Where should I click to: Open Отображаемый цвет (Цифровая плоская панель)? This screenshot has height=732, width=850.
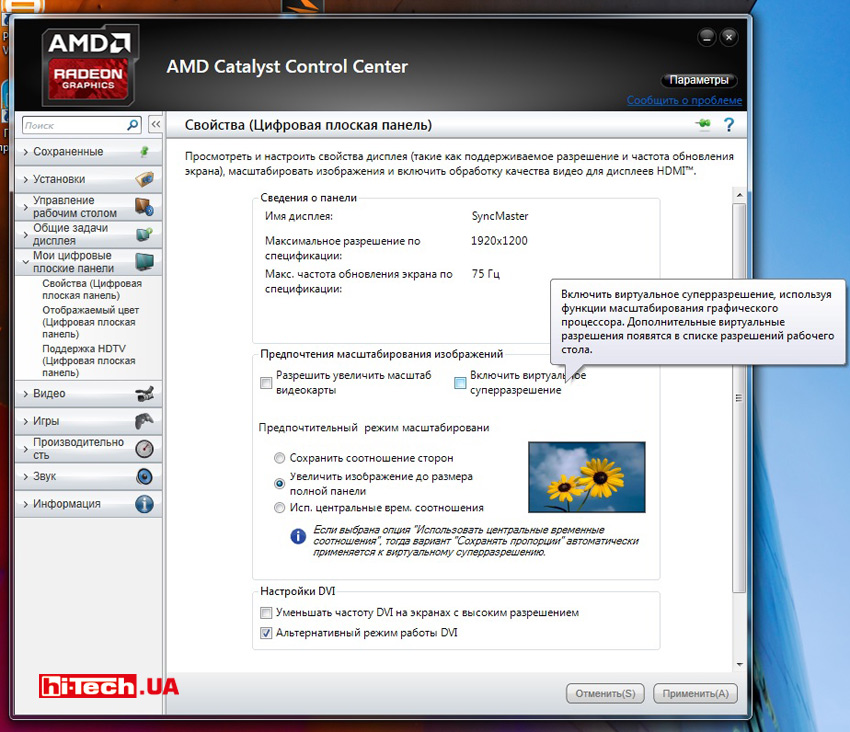point(90,322)
